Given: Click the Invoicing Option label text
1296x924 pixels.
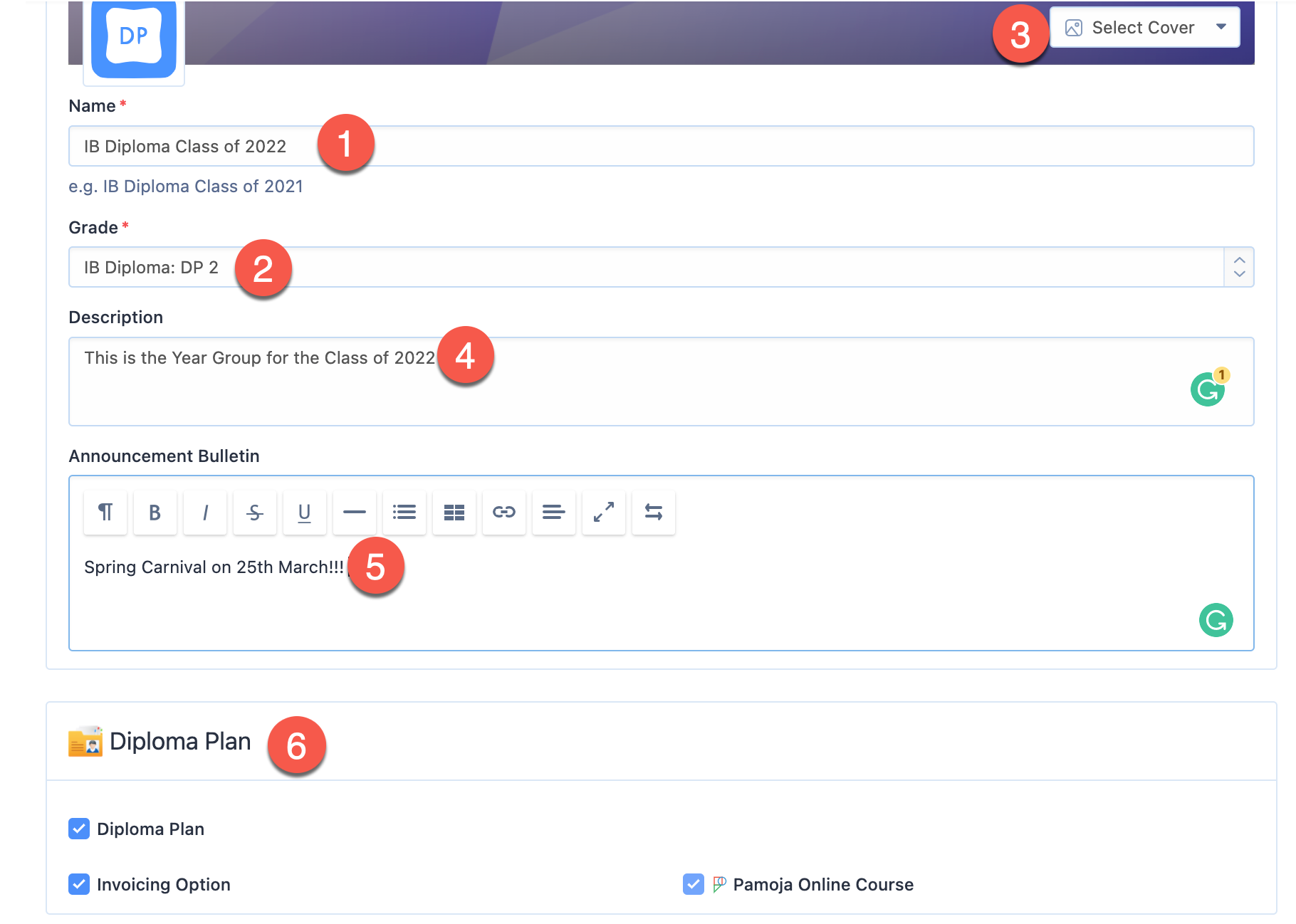Looking at the screenshot, I should click(x=164, y=885).
